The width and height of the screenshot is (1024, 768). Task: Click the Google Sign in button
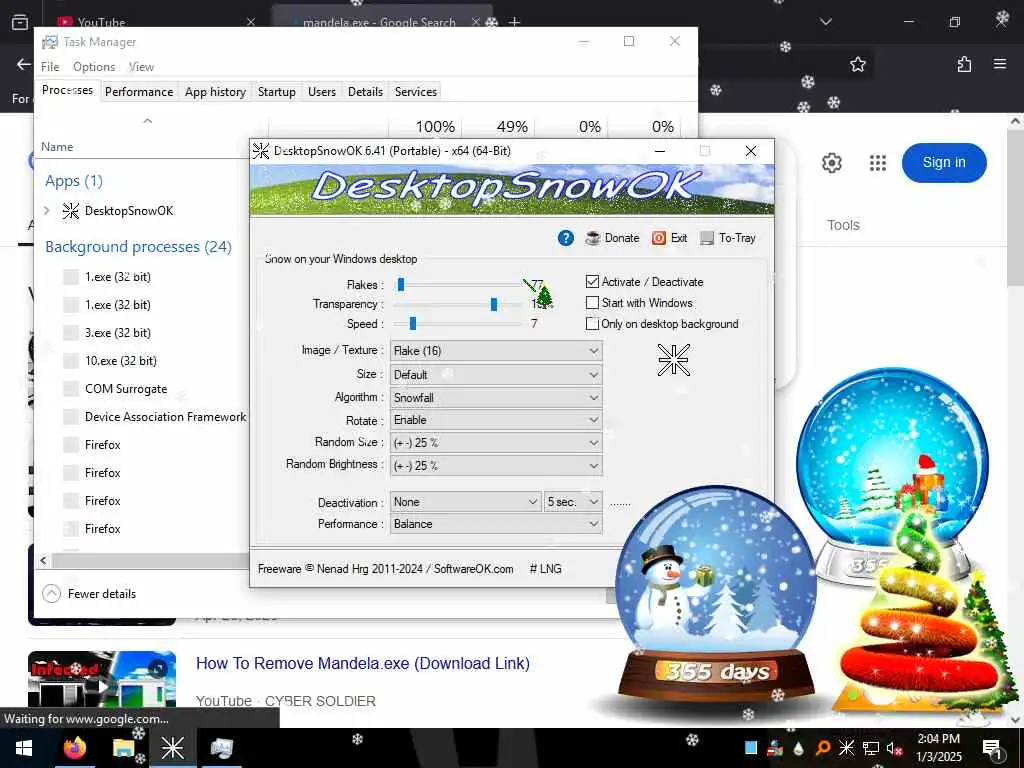pyautogui.click(x=944, y=163)
